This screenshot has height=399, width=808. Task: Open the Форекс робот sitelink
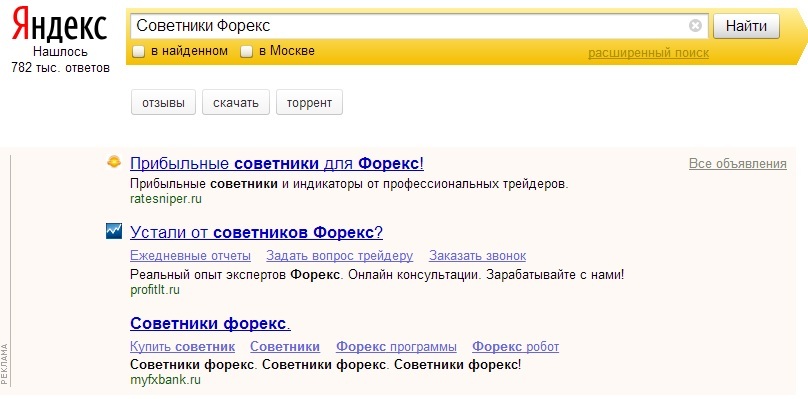(515, 347)
